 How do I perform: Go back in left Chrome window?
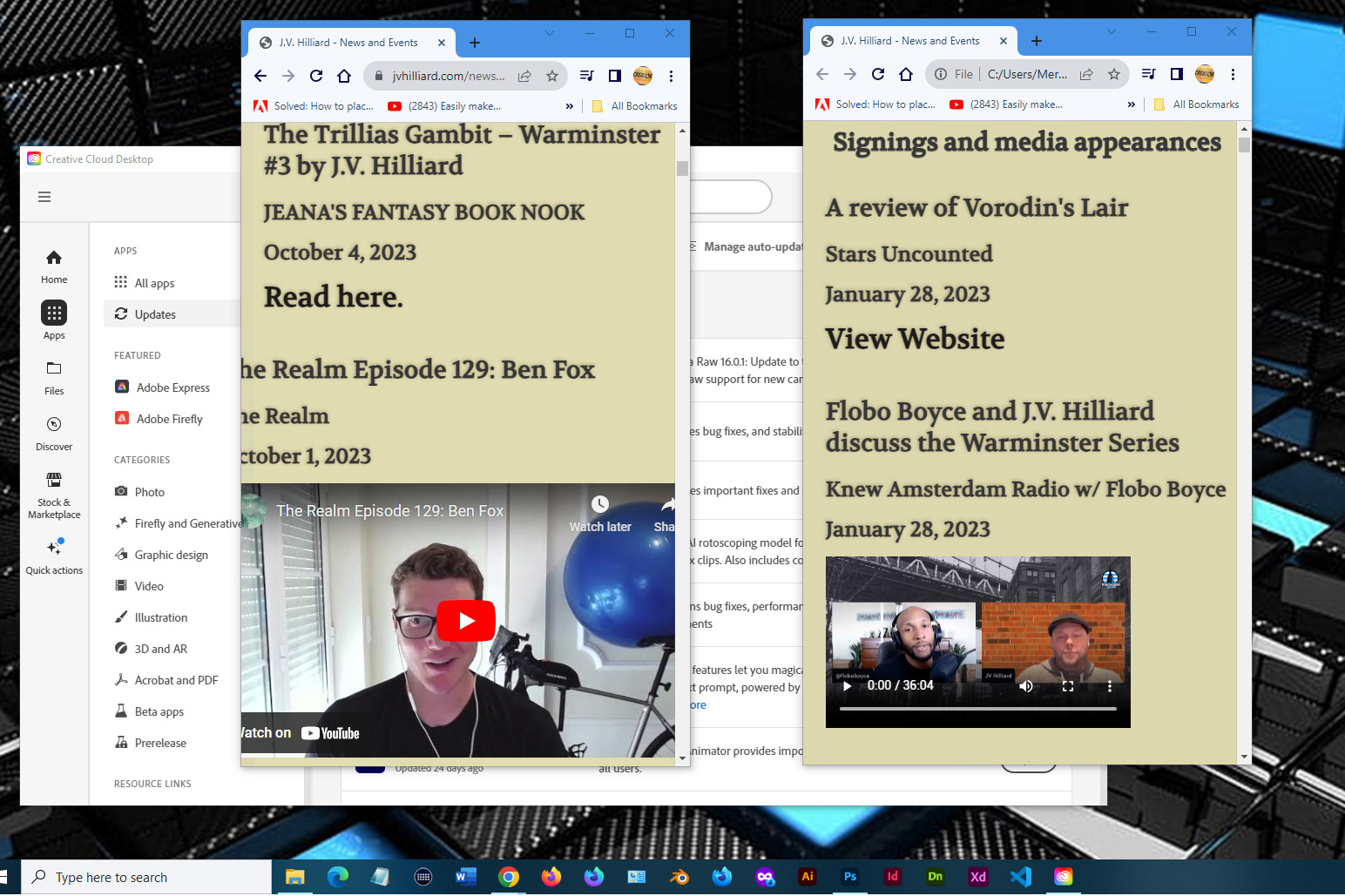point(260,76)
